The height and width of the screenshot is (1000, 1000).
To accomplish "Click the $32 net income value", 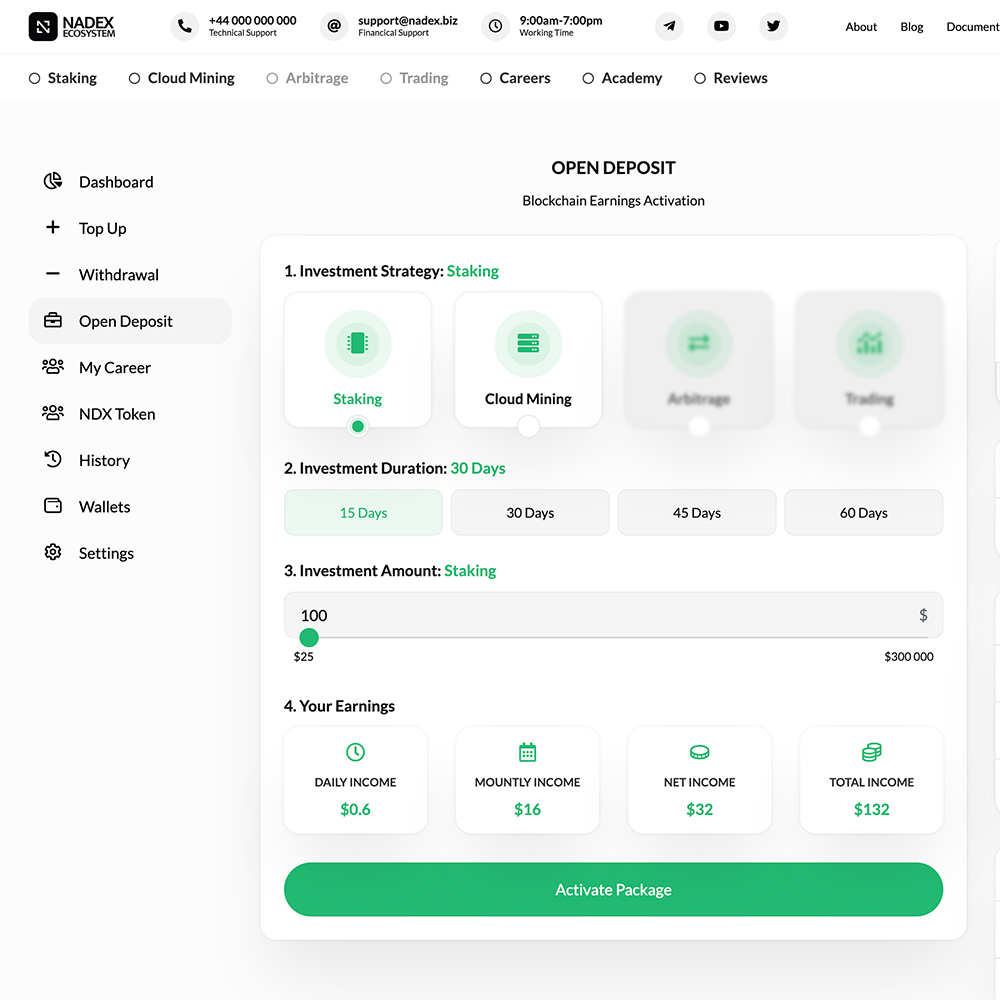I will 700,809.
